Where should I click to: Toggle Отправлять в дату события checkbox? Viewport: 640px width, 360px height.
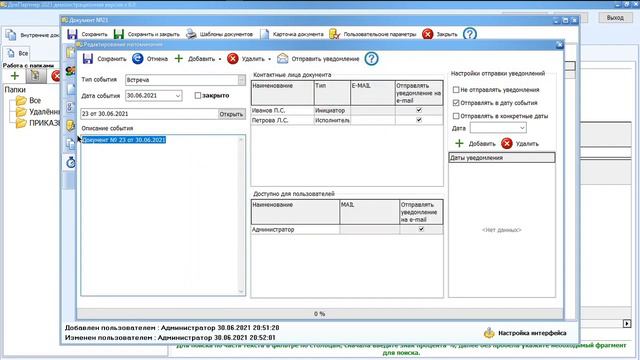point(456,103)
